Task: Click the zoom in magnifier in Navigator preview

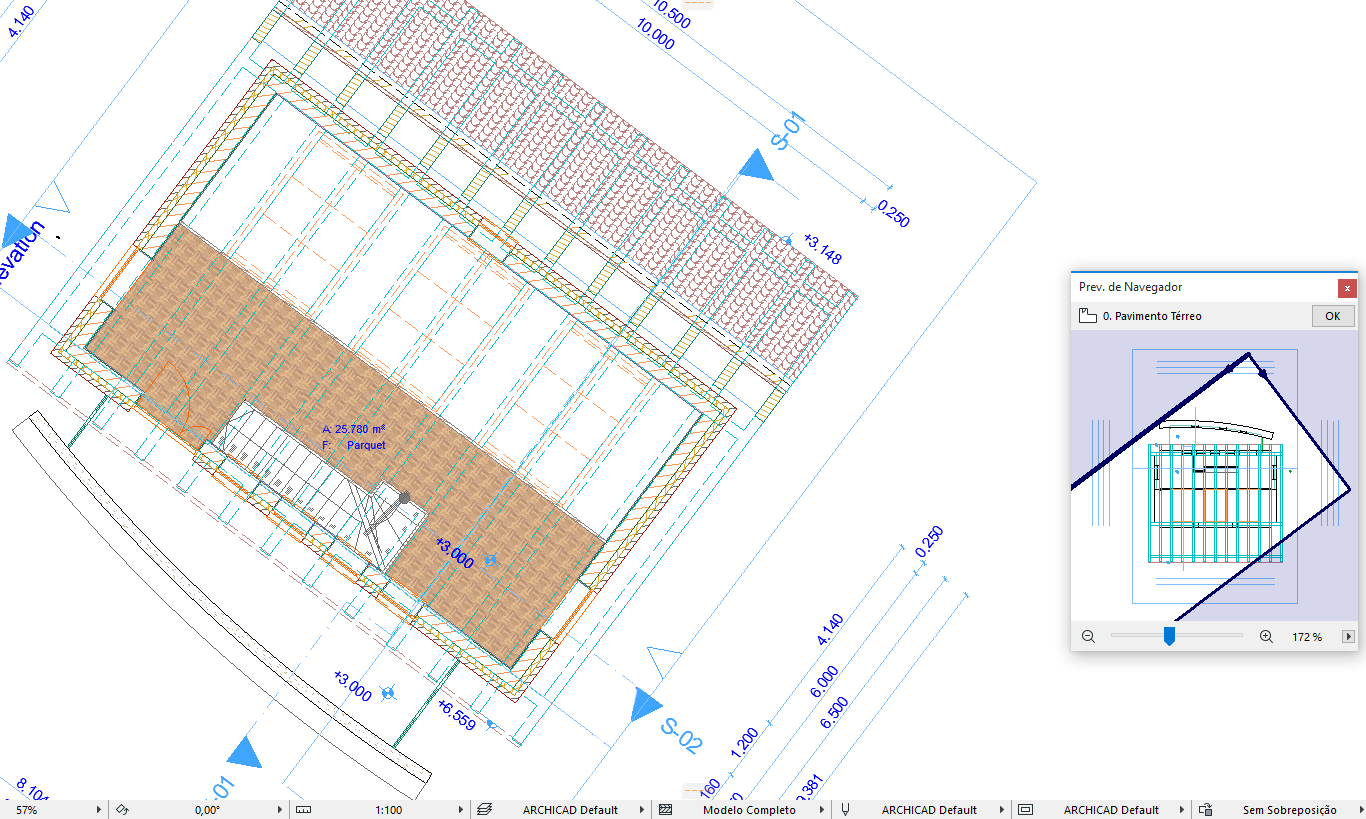Action: [1266, 636]
